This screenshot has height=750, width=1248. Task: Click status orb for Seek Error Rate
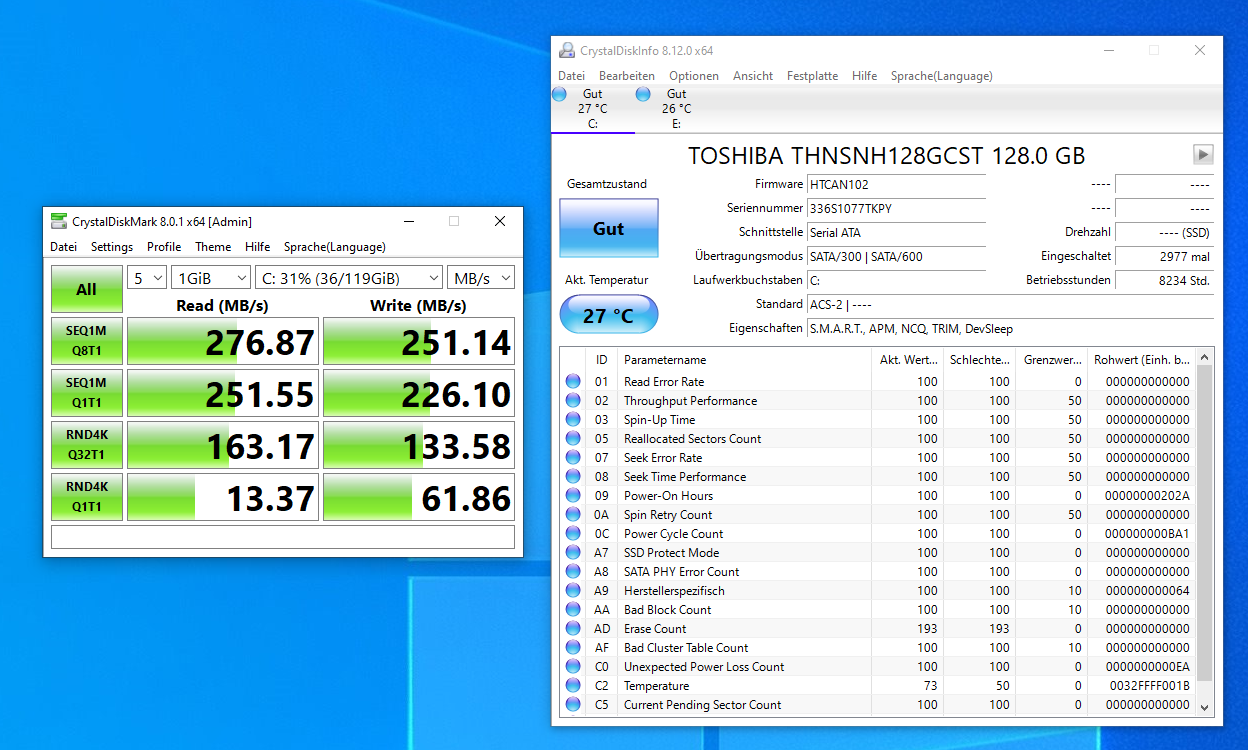pos(573,457)
